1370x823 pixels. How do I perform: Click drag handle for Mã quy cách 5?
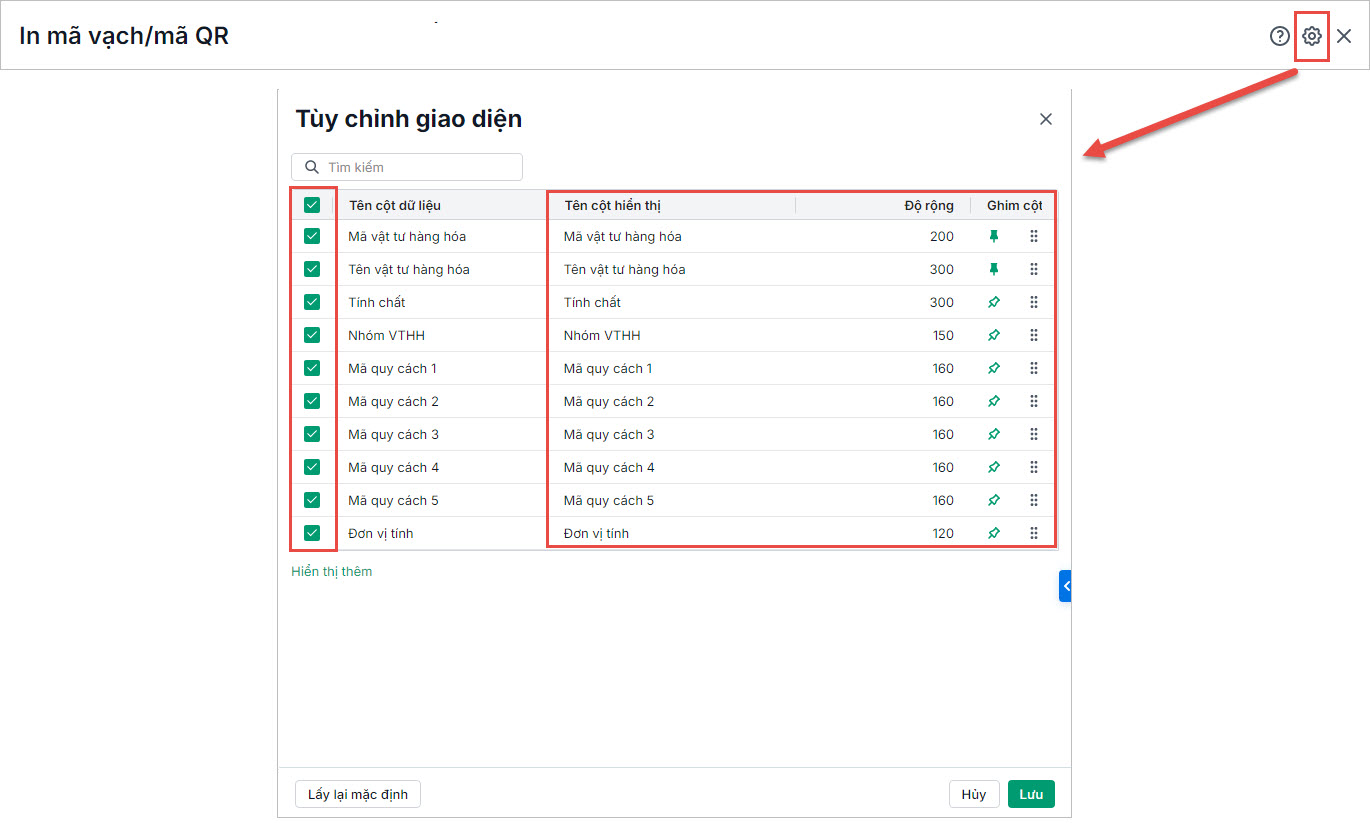1034,501
